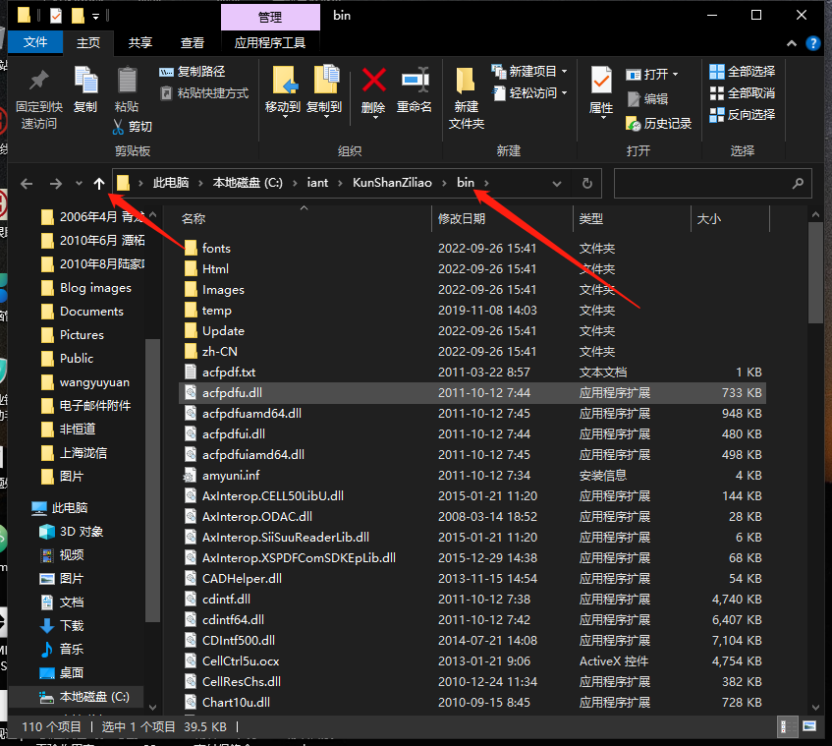The height and width of the screenshot is (746, 832).
Task: Open the recent locations dropdown arrow
Action: click(x=79, y=184)
